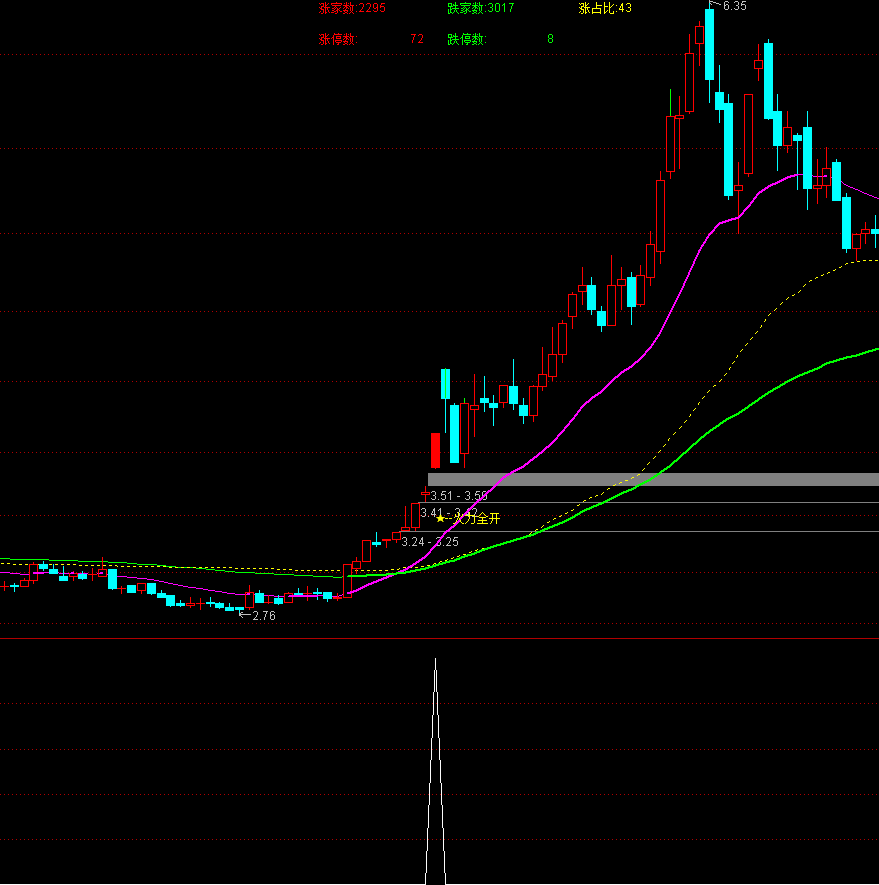This screenshot has width=879, height=885.
Task: Select the magenta moving average line
Action: click(x=600, y=383)
